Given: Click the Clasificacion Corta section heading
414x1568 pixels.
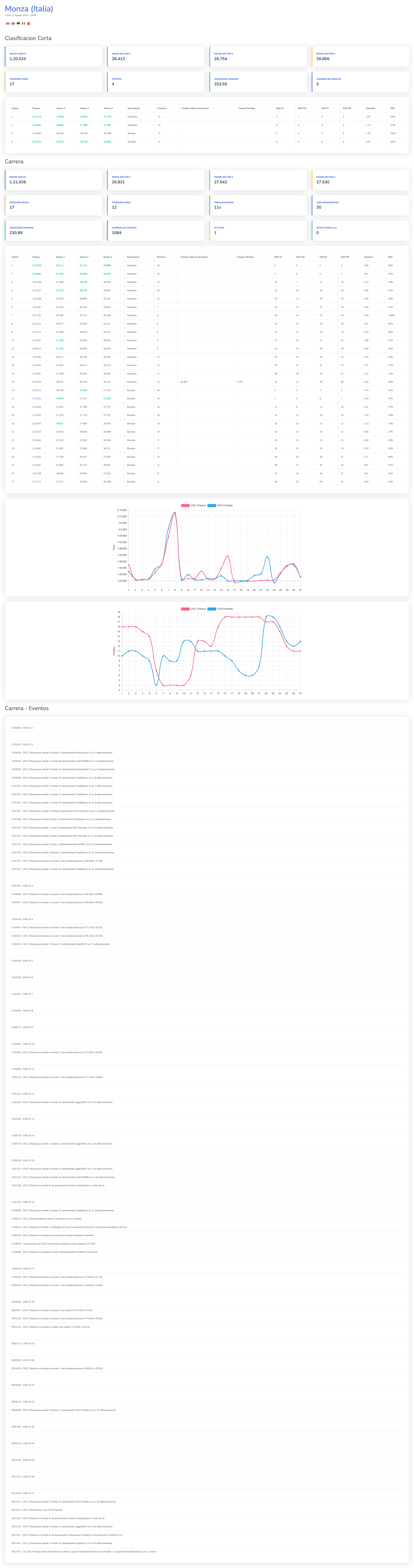Looking at the screenshot, I should click(x=28, y=38).
